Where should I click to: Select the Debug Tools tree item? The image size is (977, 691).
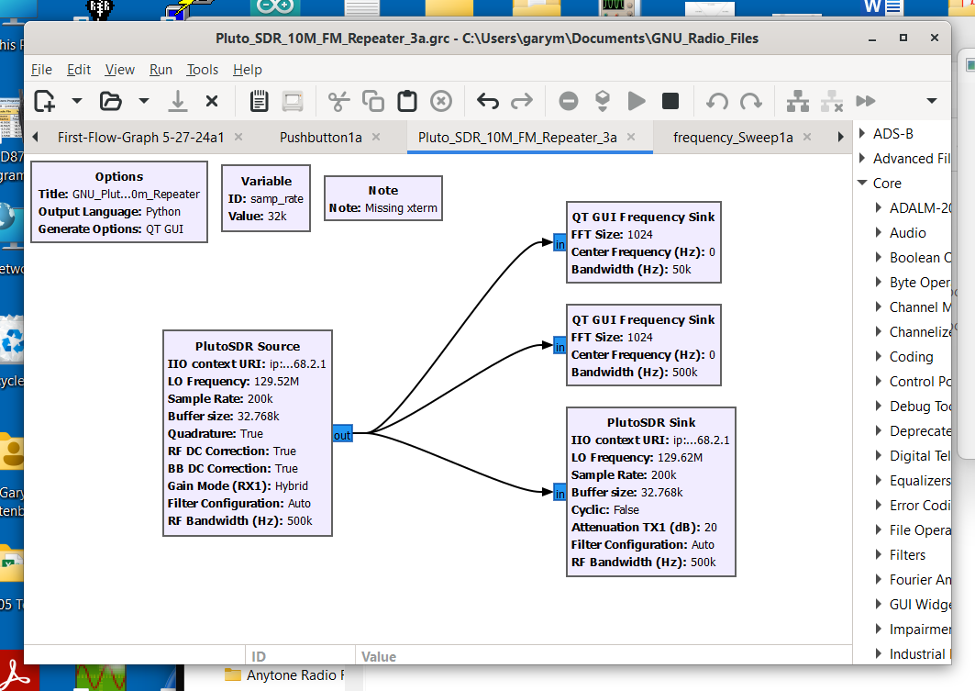[x=920, y=406]
